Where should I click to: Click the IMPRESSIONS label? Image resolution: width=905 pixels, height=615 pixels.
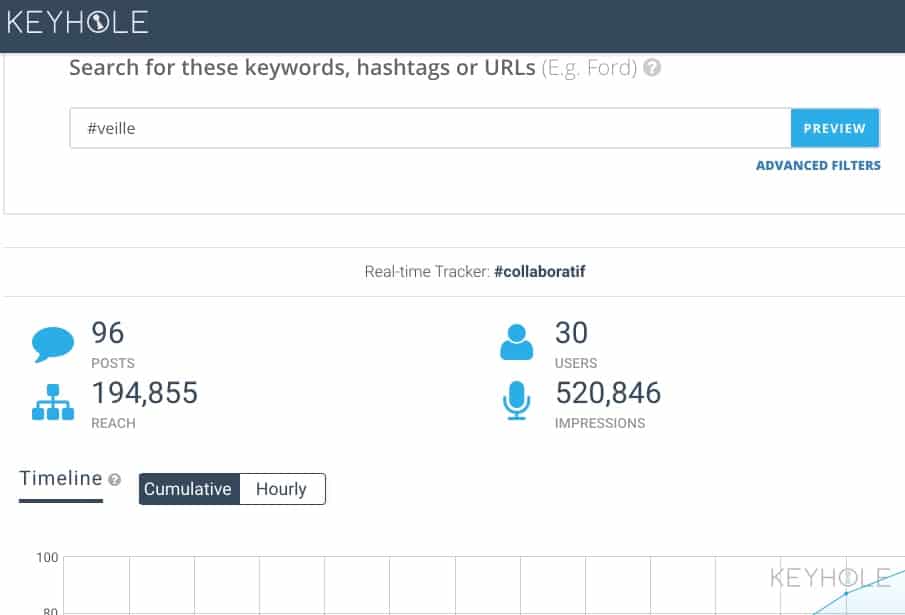point(600,423)
